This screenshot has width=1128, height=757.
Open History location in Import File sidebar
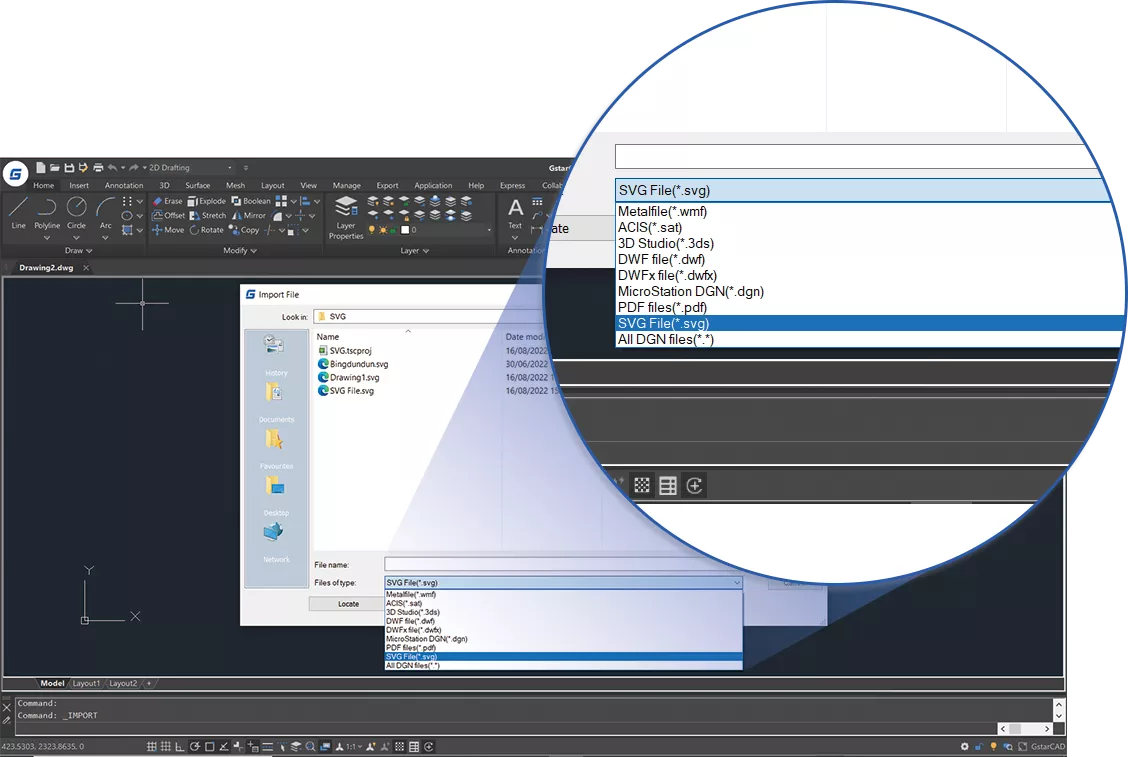click(276, 356)
